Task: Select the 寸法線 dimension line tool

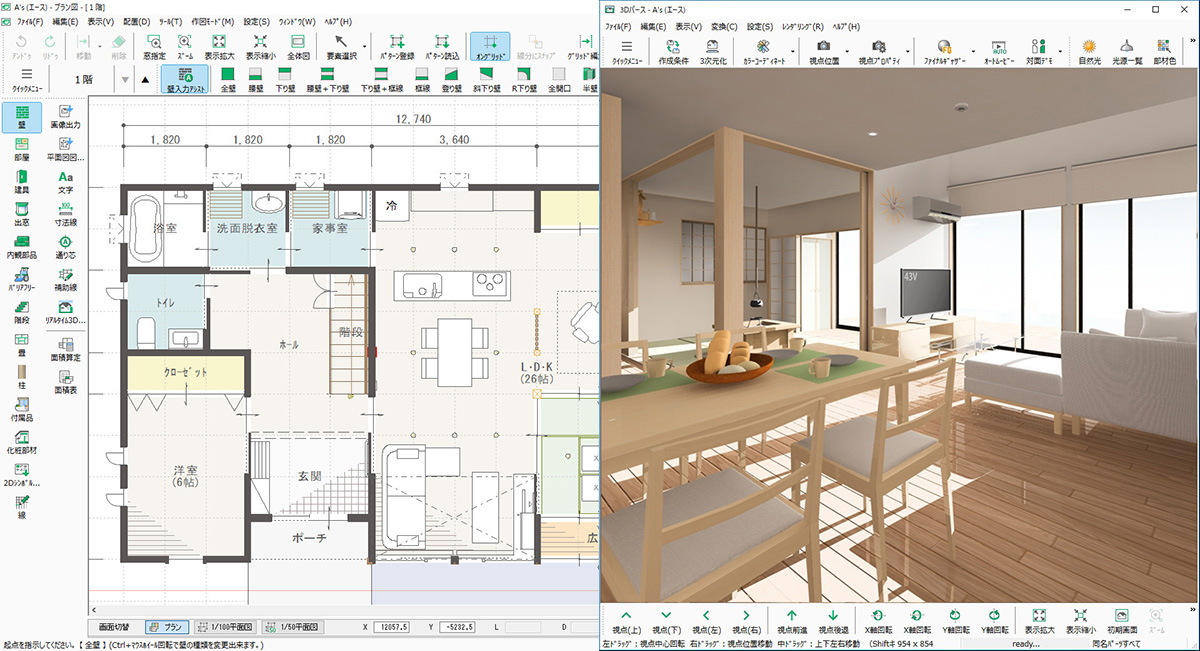Action: (x=67, y=214)
